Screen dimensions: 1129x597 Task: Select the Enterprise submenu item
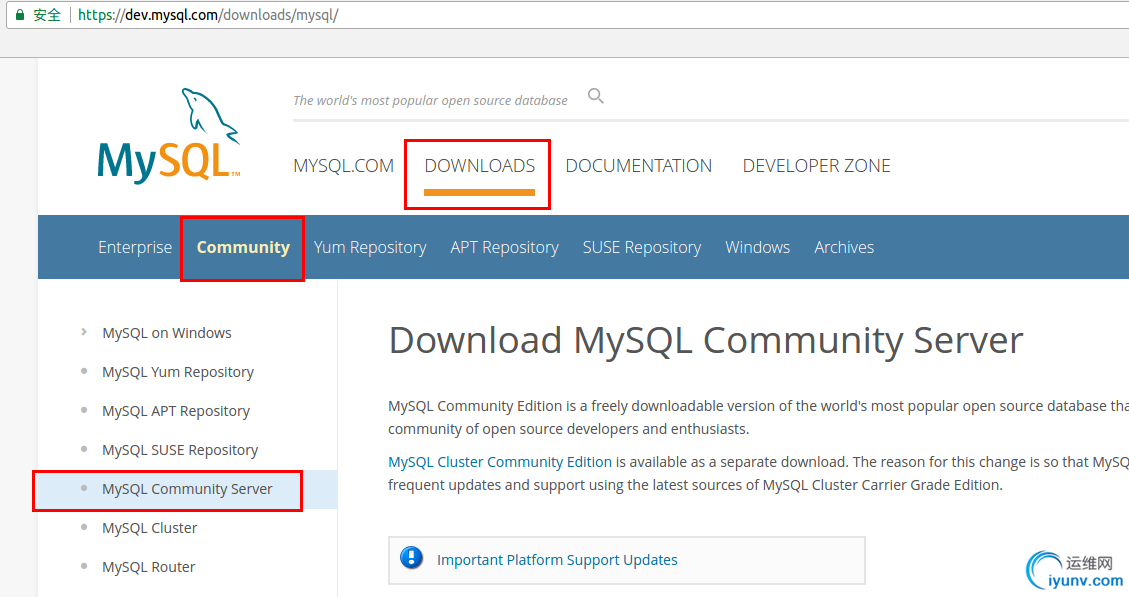[135, 247]
